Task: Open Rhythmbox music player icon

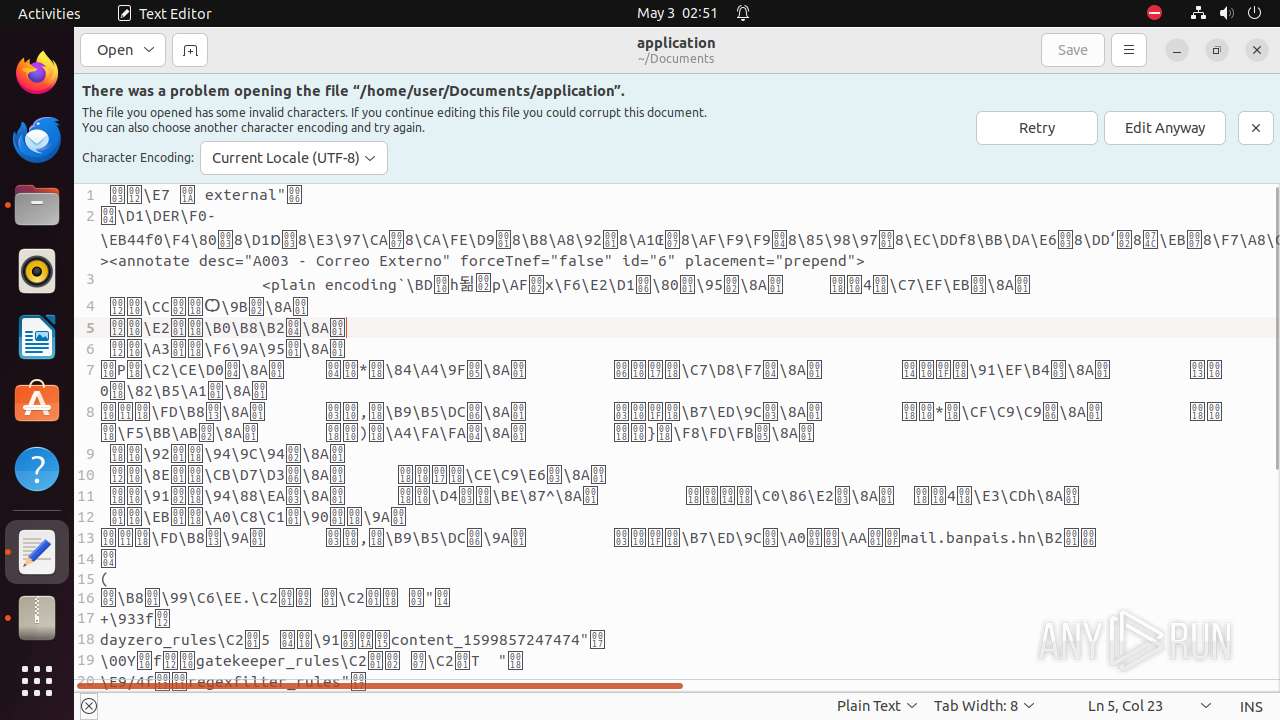Action: (x=37, y=271)
